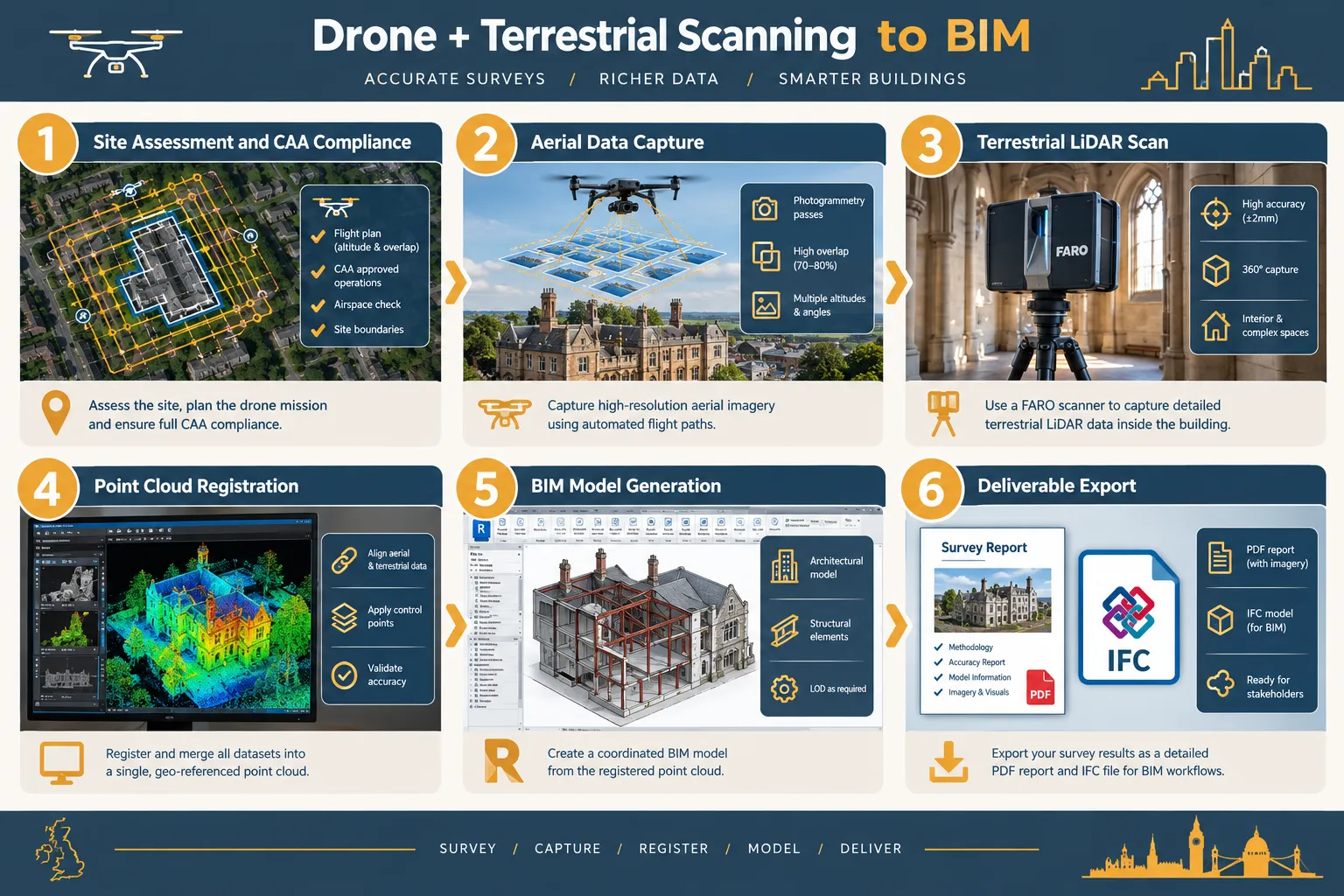The height and width of the screenshot is (896, 1344).
Task: Click the crosshair High accuracy icon
Action: coord(1215,212)
